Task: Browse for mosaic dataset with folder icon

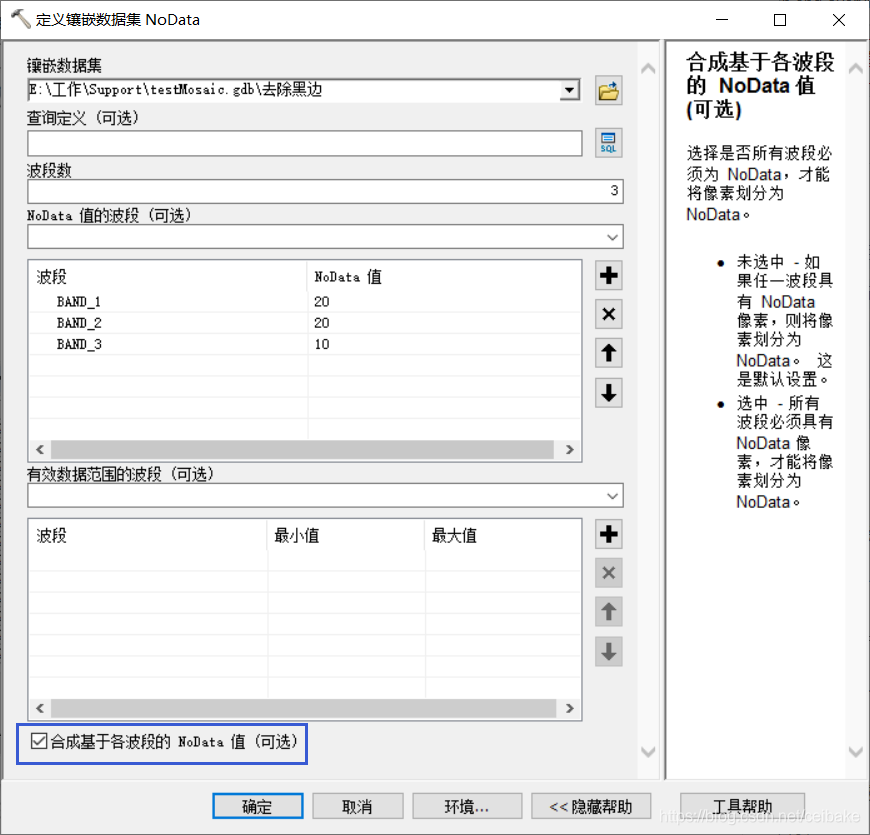Action: [608, 90]
